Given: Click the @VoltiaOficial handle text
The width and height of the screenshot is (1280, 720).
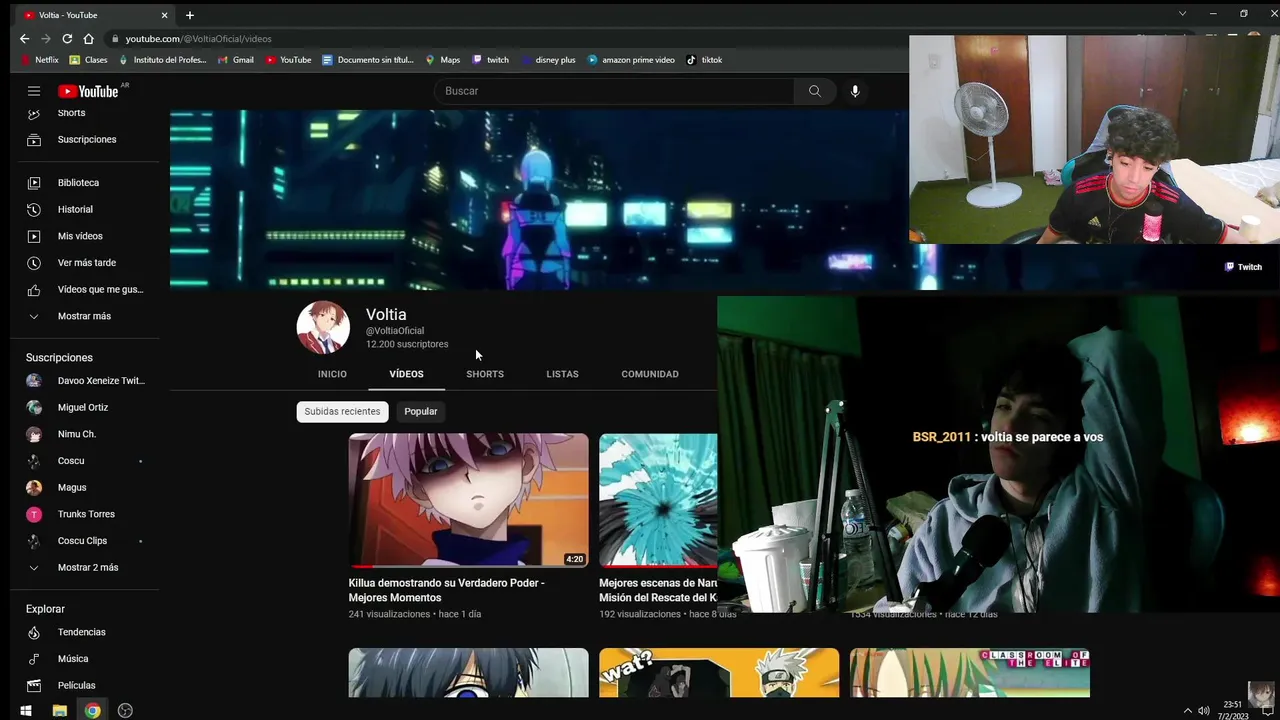Looking at the screenshot, I should [x=395, y=331].
